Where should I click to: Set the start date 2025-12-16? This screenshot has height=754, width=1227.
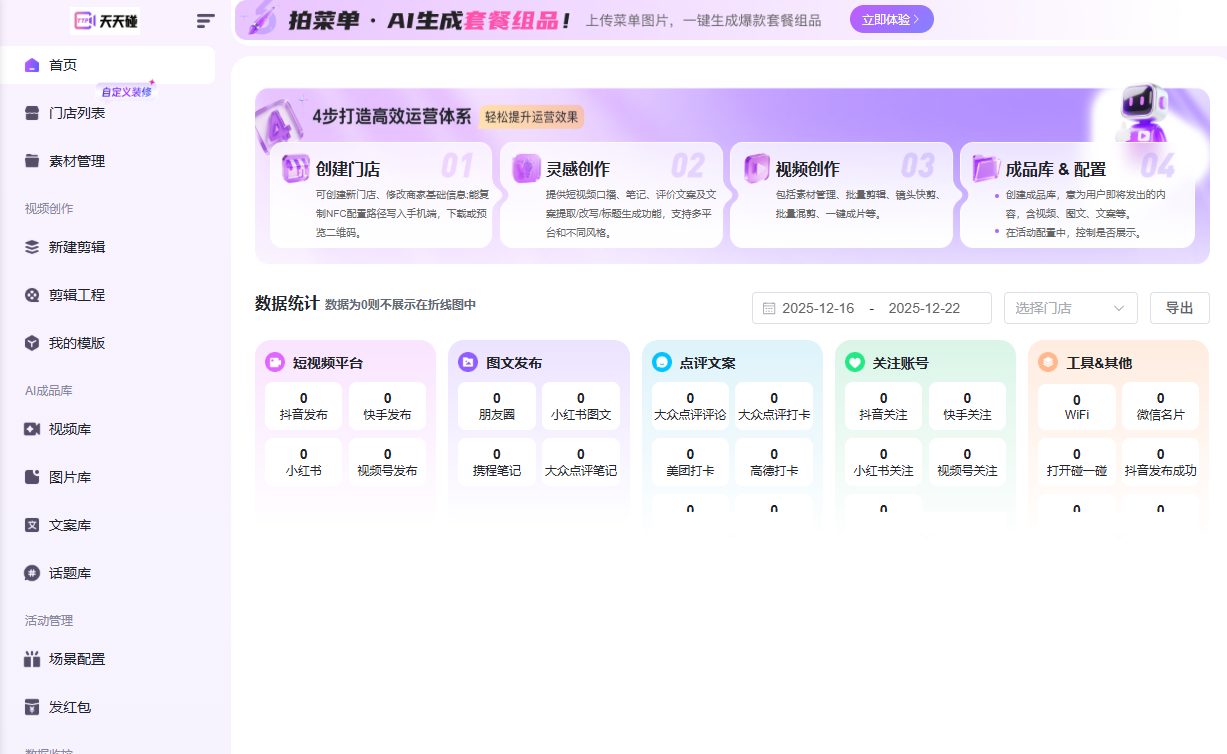818,308
